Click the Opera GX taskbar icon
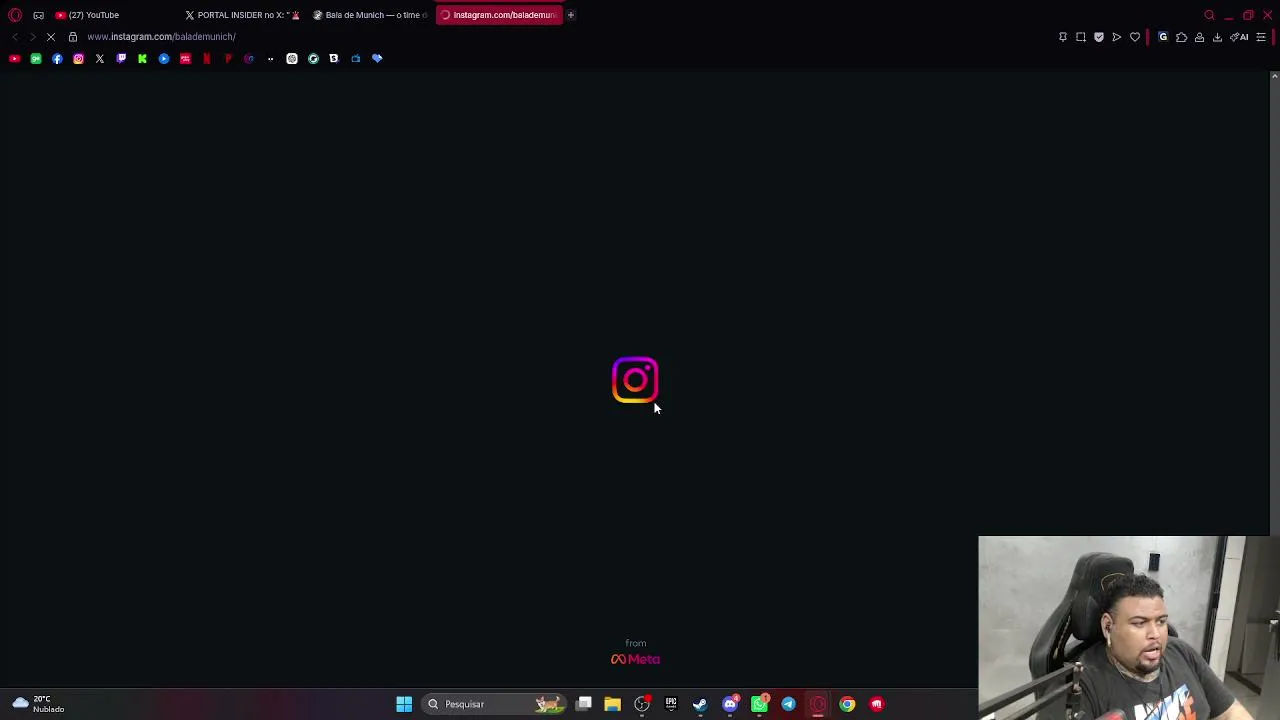 point(818,704)
